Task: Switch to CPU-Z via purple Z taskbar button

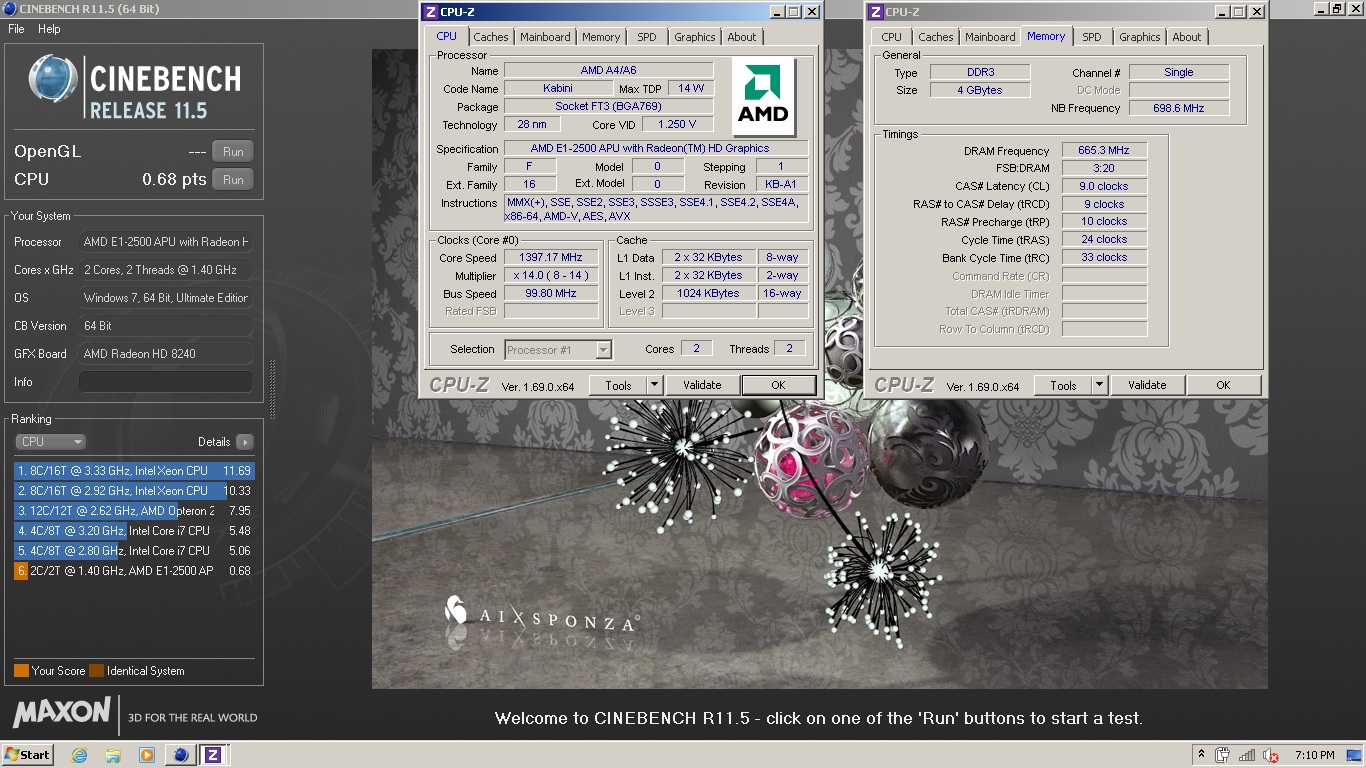Action: (x=212, y=755)
